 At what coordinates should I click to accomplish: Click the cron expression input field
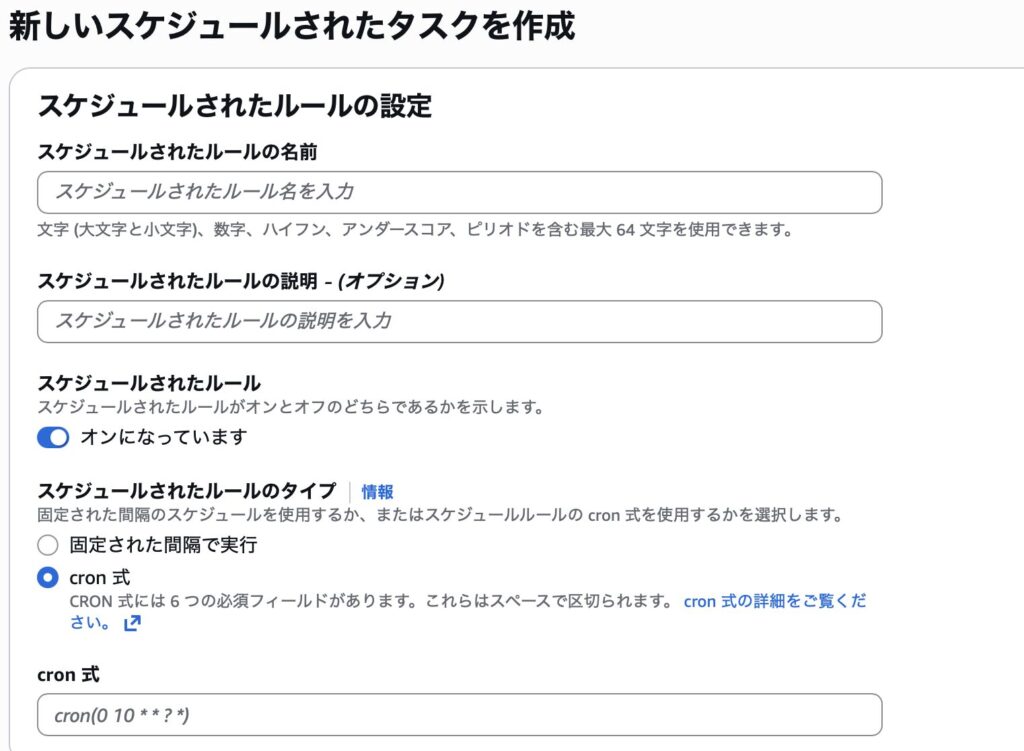459,715
